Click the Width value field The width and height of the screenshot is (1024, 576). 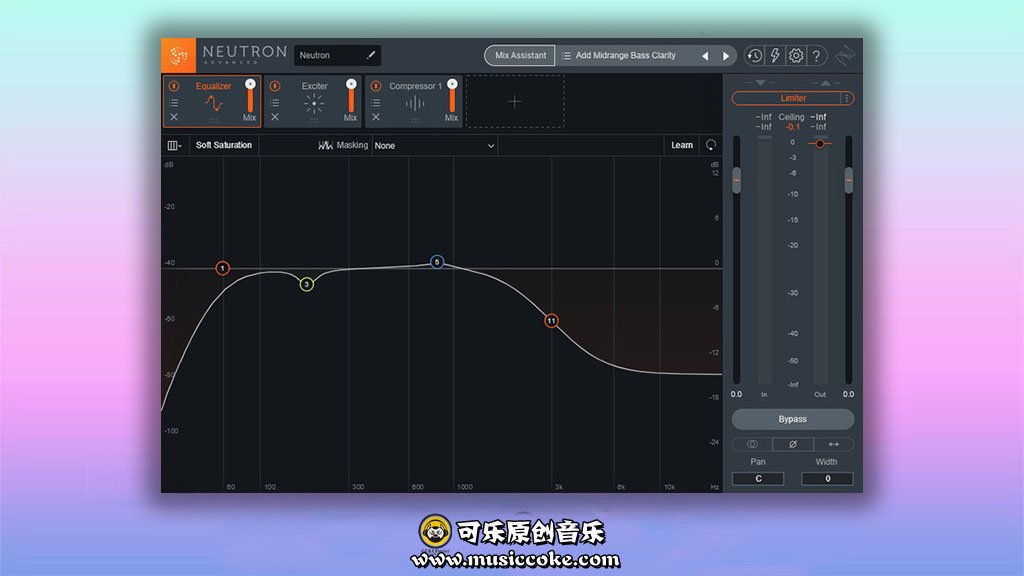(827, 479)
